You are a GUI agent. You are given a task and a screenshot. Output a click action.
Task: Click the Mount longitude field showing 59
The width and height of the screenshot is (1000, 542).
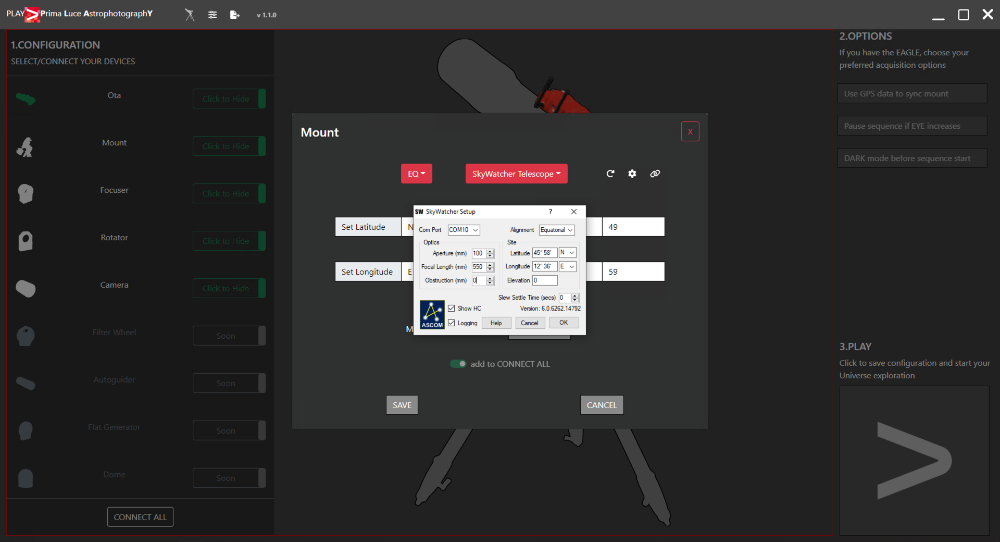634,272
